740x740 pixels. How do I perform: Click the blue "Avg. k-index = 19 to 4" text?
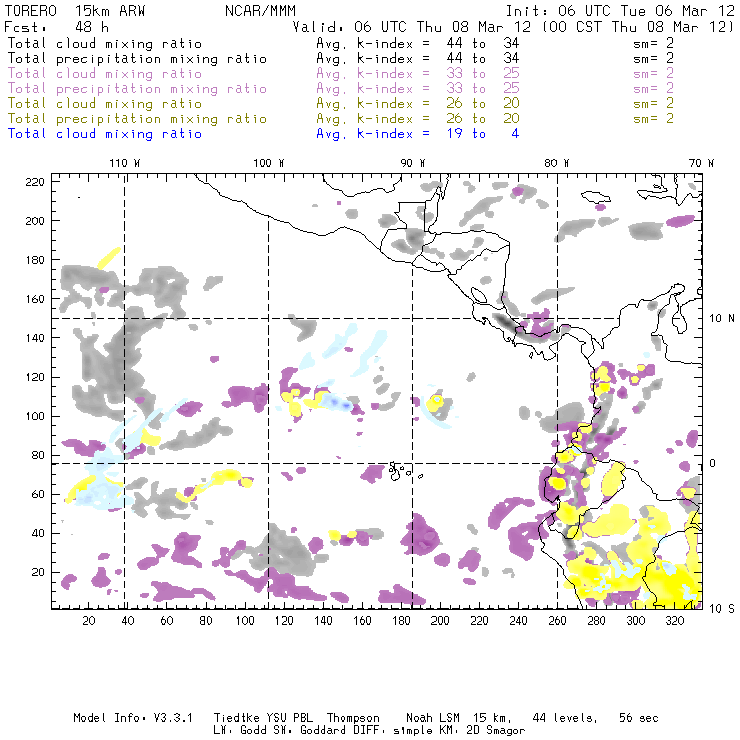coord(418,134)
